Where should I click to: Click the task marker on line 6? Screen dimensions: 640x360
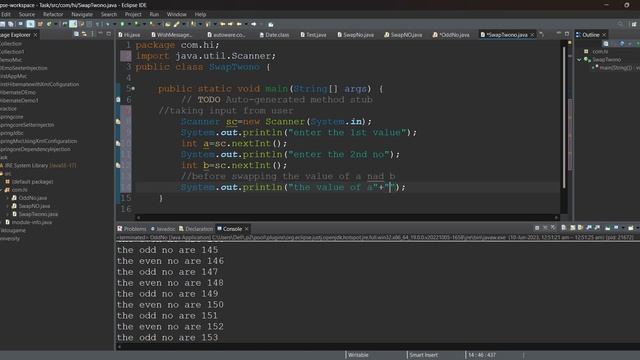click(x=118, y=100)
